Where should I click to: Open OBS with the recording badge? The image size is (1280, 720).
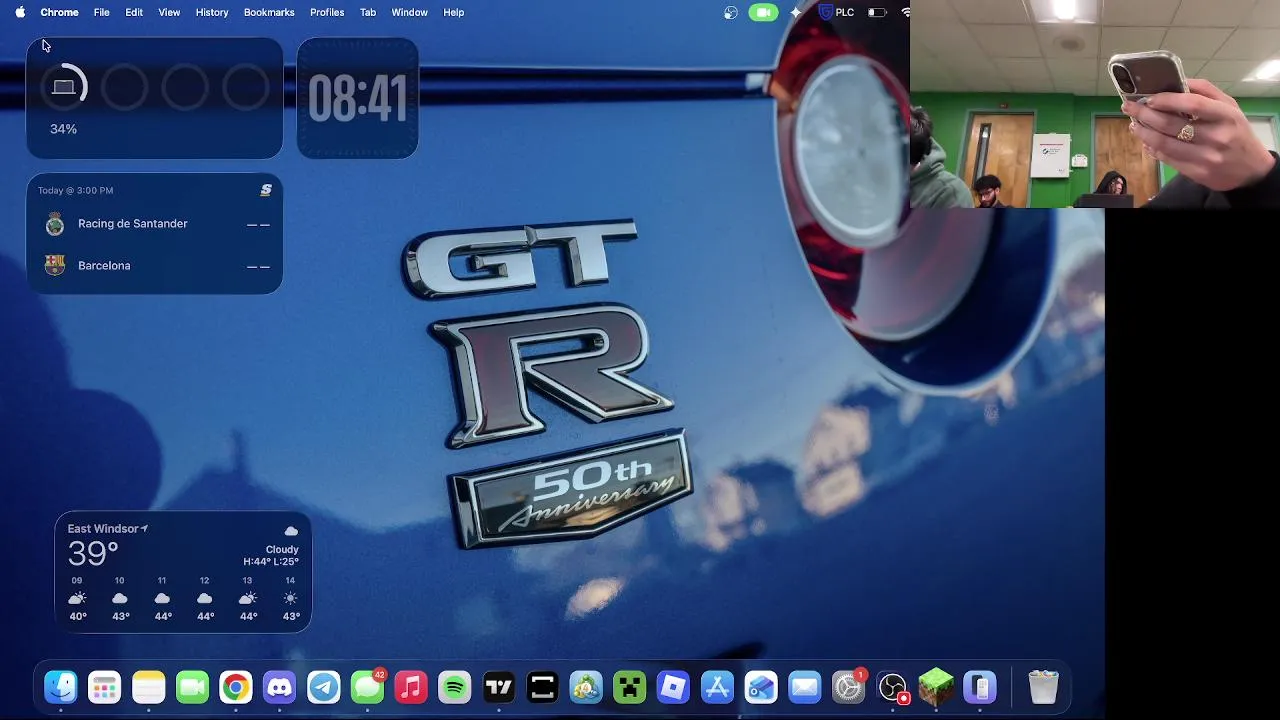(892, 687)
